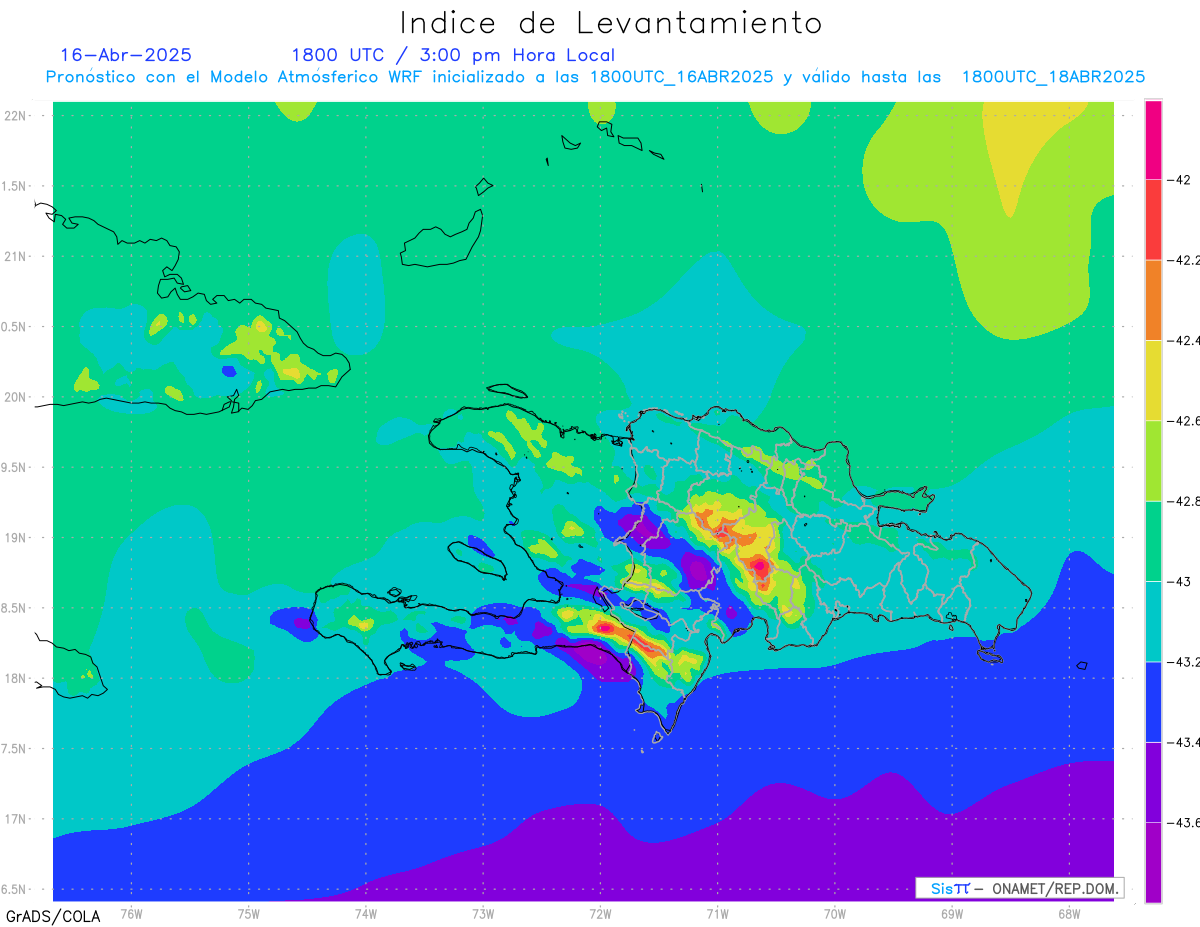Select the '69W' longitude label
Viewport: 1200px width, 927px height.
[x=952, y=913]
